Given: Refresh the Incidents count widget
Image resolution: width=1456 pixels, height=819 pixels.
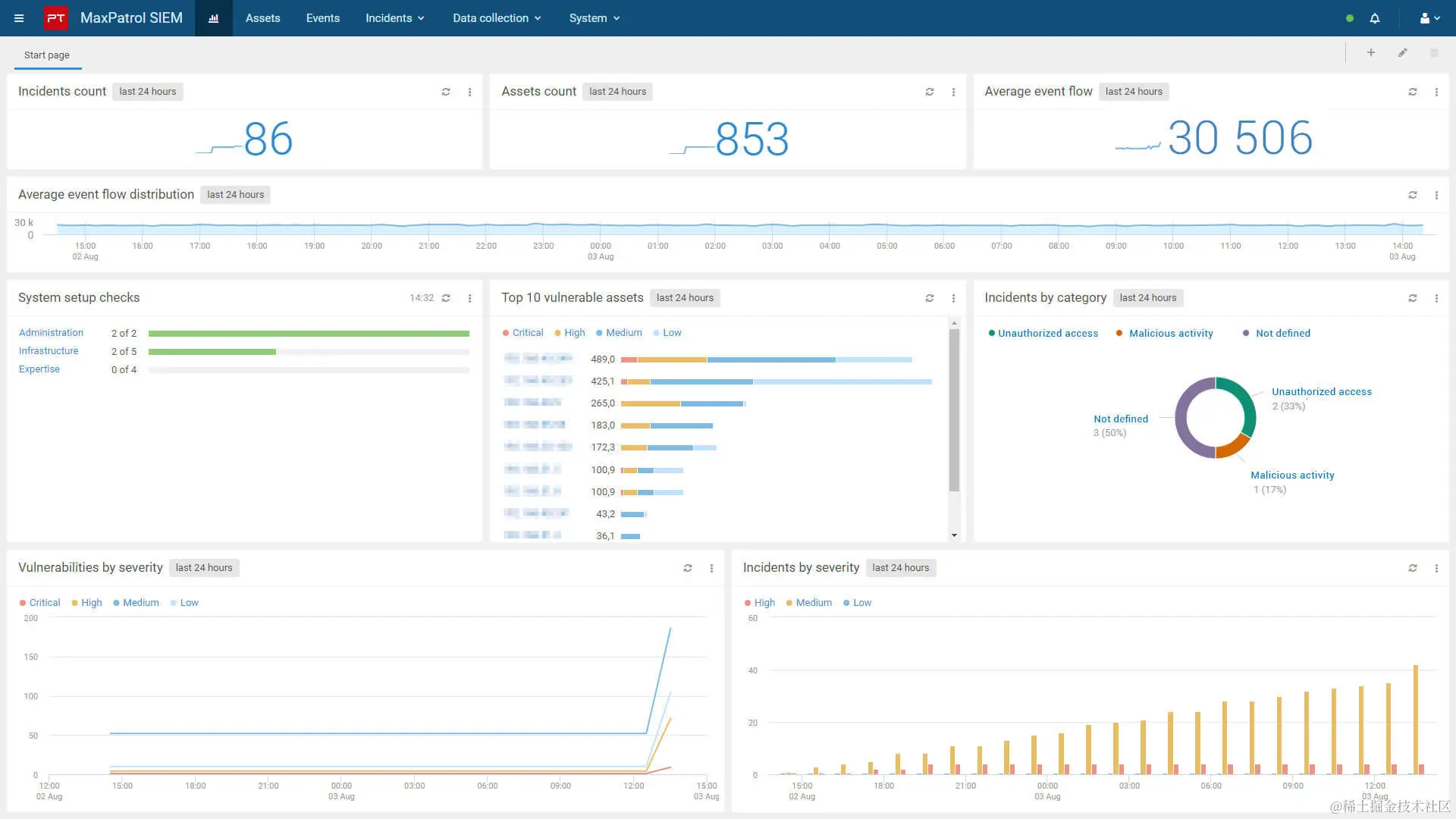Looking at the screenshot, I should [x=446, y=92].
